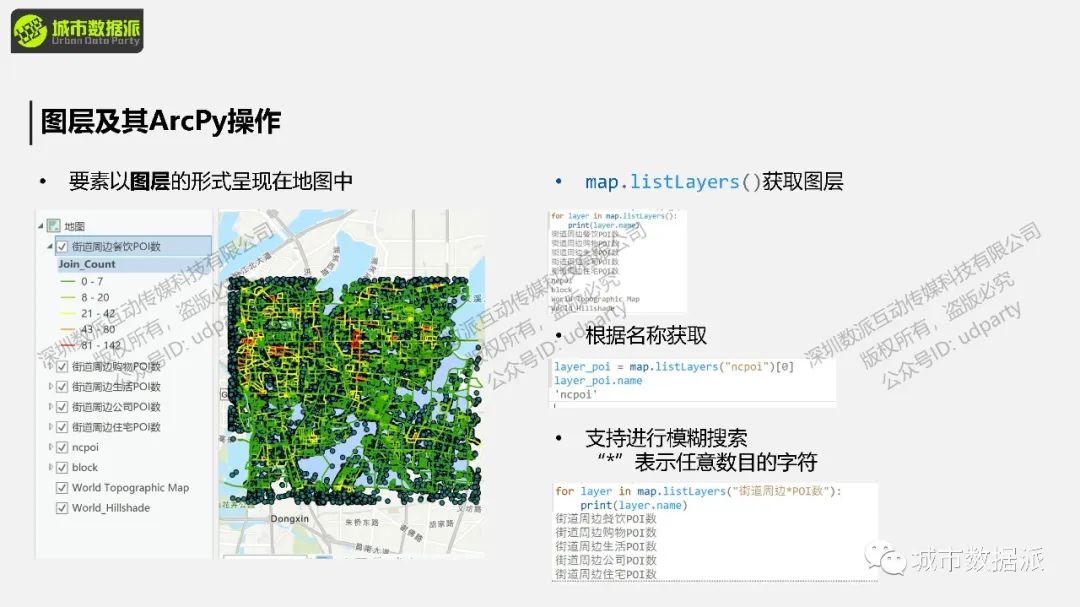The height and width of the screenshot is (607, 1080).
Task: Expand the block layer arrow
Action: (x=50, y=467)
